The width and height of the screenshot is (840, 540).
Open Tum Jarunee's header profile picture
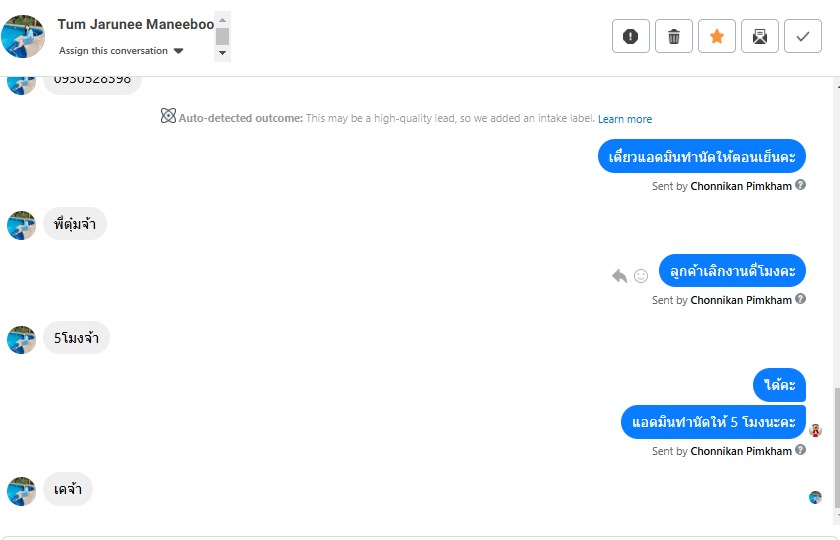(x=23, y=36)
